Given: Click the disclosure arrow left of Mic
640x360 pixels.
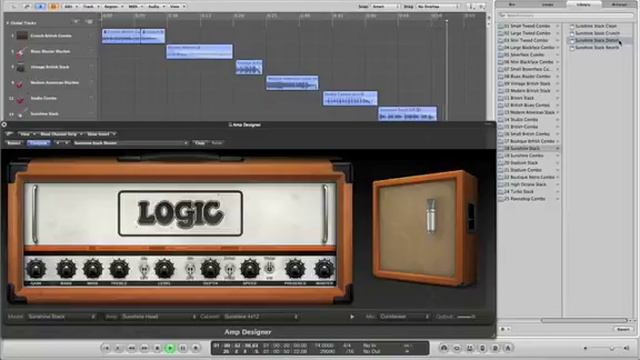Looking at the screenshot, I should tap(352, 317).
